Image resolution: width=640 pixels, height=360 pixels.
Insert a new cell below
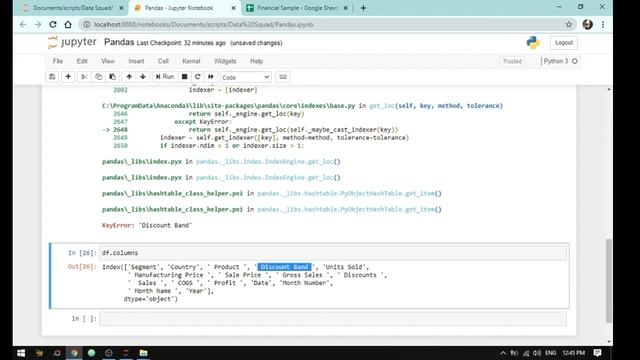pyautogui.click(x=68, y=77)
